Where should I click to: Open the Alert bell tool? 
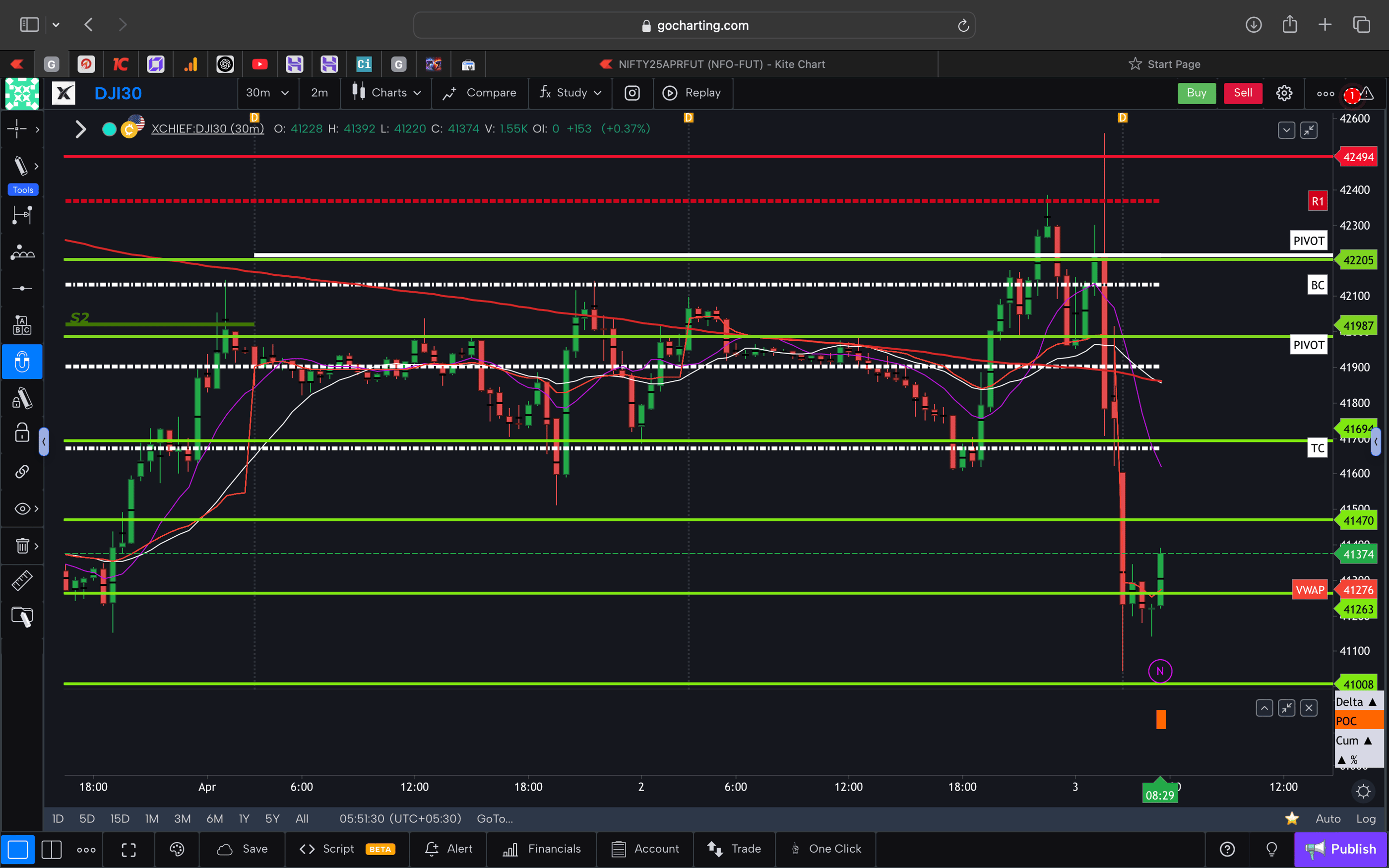coord(447,849)
